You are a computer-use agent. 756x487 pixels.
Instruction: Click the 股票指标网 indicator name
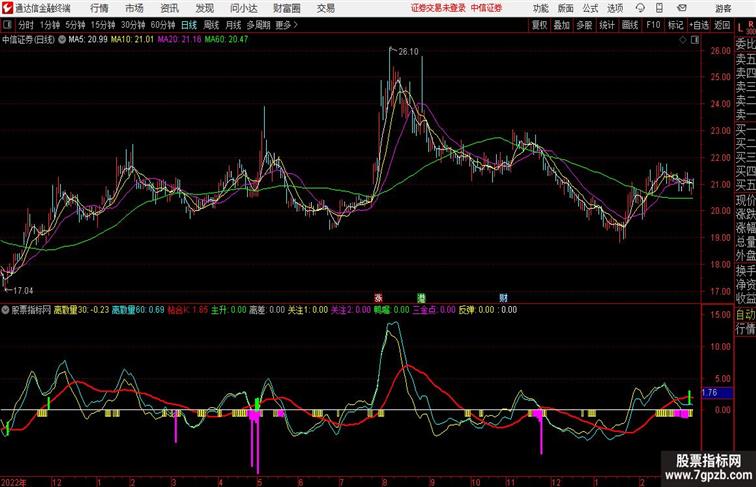(31, 310)
